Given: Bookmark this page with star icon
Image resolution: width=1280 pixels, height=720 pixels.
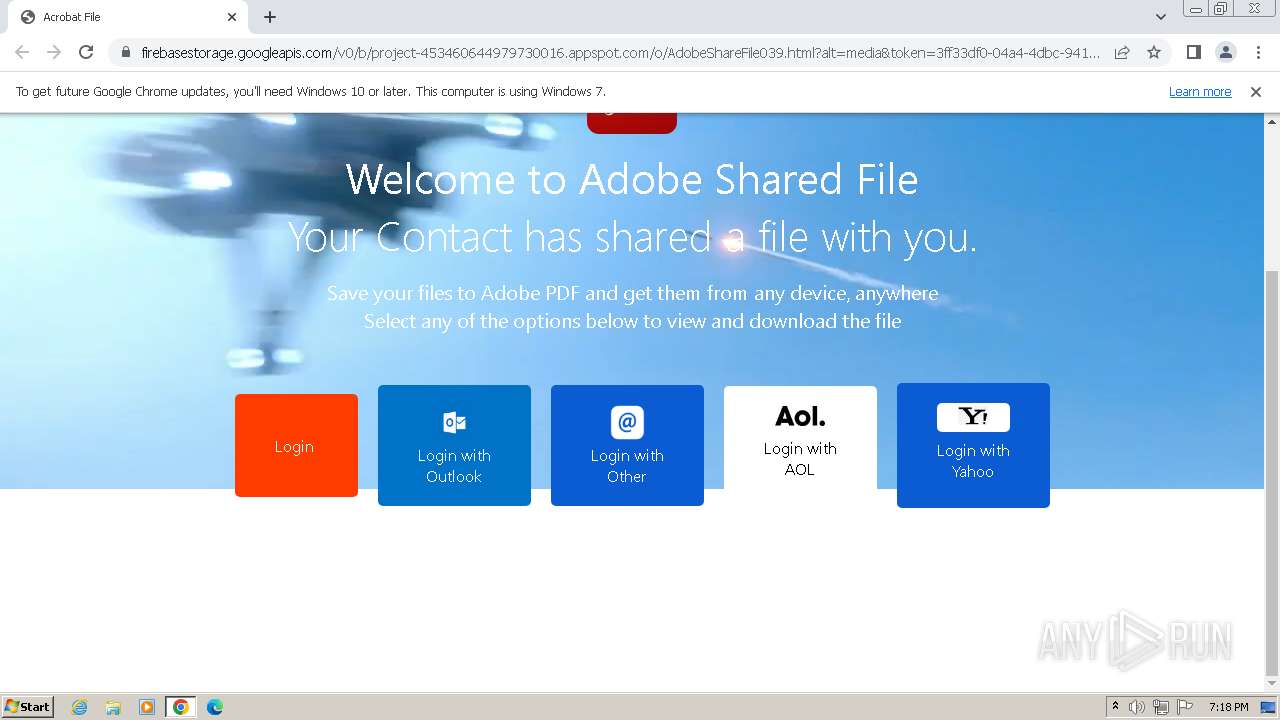Looking at the screenshot, I should 1154,52.
